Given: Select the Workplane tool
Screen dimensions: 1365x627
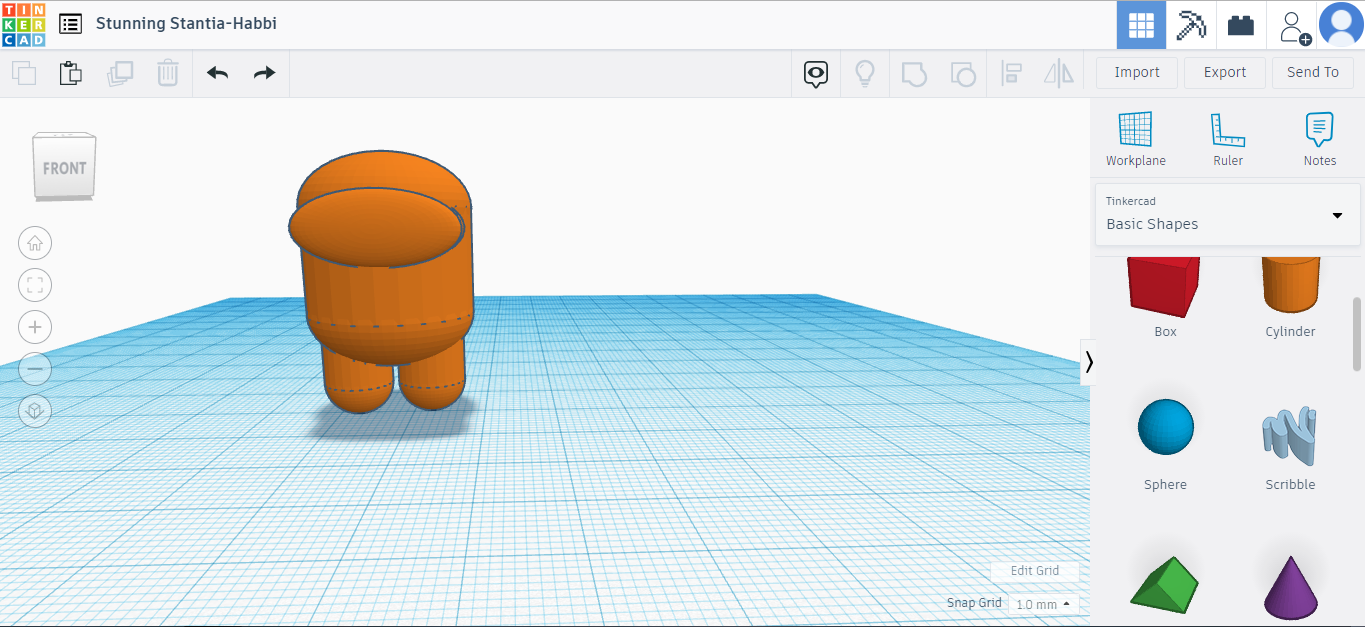Looking at the screenshot, I should coord(1136,139).
